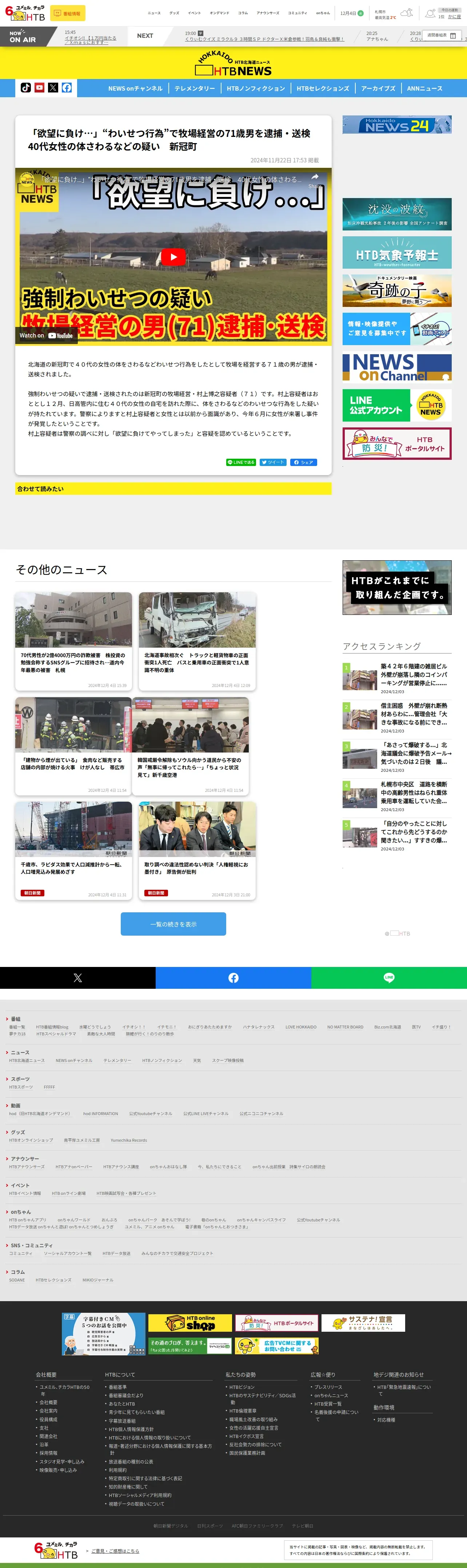Click the HOKKAIDO HTB NEWS logo banner
467x1568 pixels.
click(234, 64)
